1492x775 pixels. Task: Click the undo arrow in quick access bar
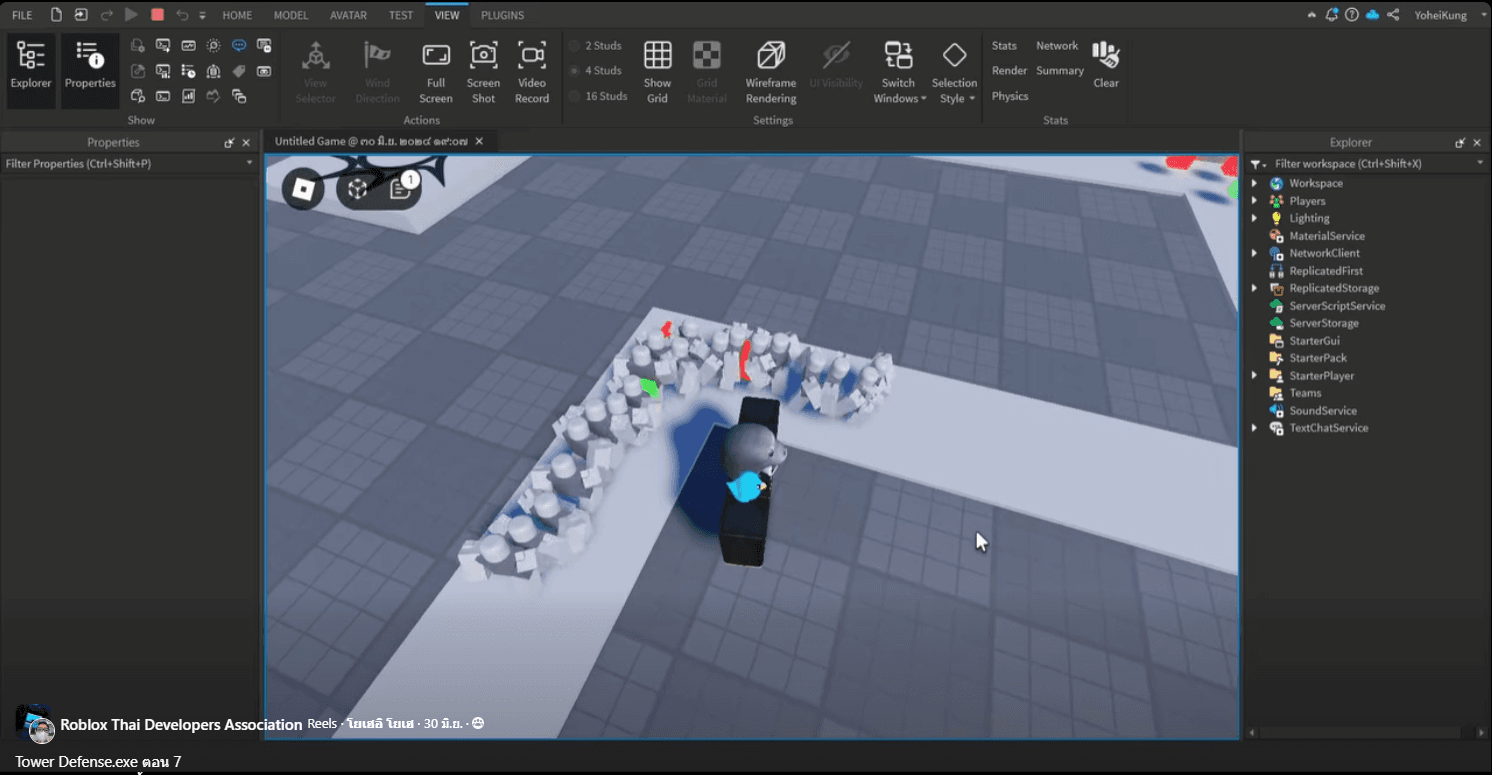(181, 15)
